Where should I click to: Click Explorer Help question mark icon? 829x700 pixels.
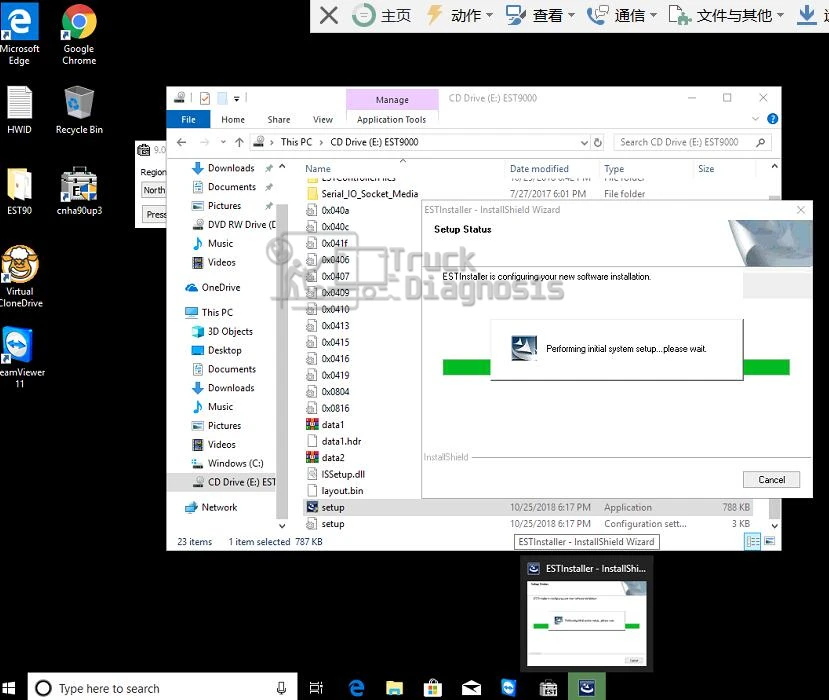(772, 119)
